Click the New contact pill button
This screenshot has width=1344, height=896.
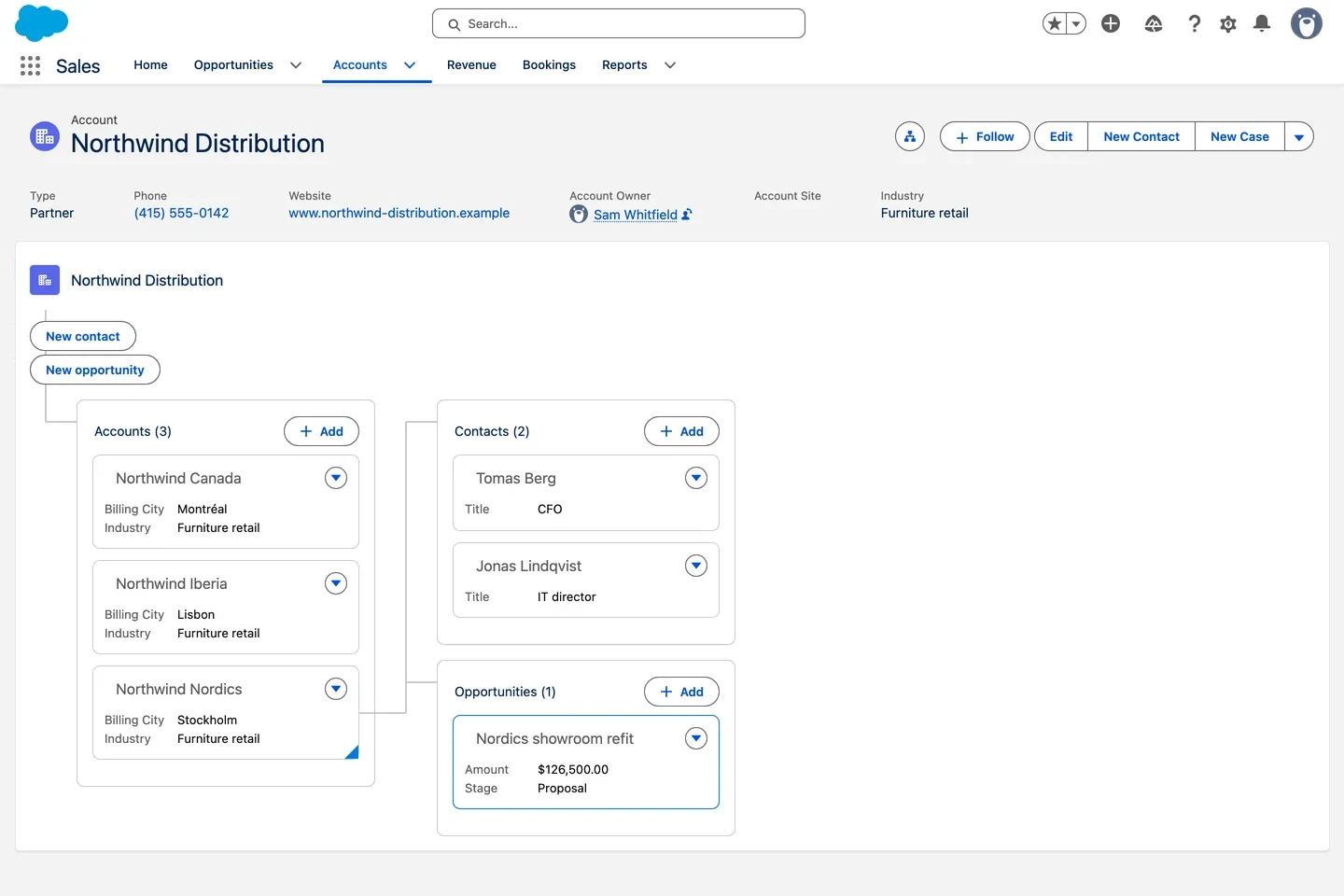[x=83, y=336]
